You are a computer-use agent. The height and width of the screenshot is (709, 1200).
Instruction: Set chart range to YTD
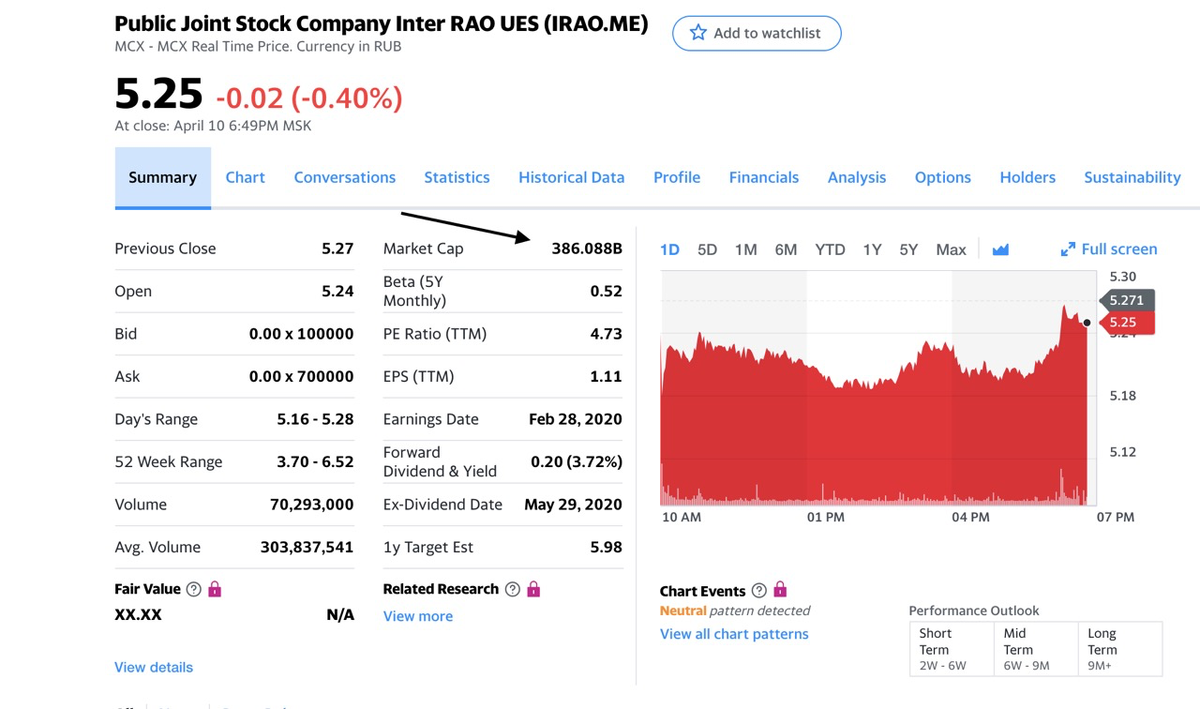tap(829, 250)
